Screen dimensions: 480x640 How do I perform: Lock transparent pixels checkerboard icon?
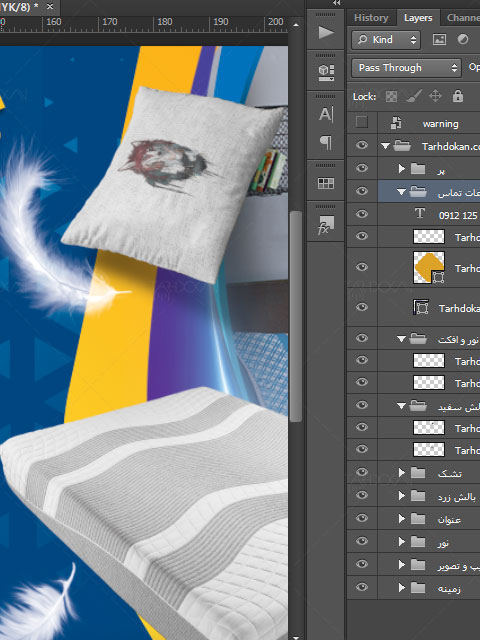click(x=391, y=96)
